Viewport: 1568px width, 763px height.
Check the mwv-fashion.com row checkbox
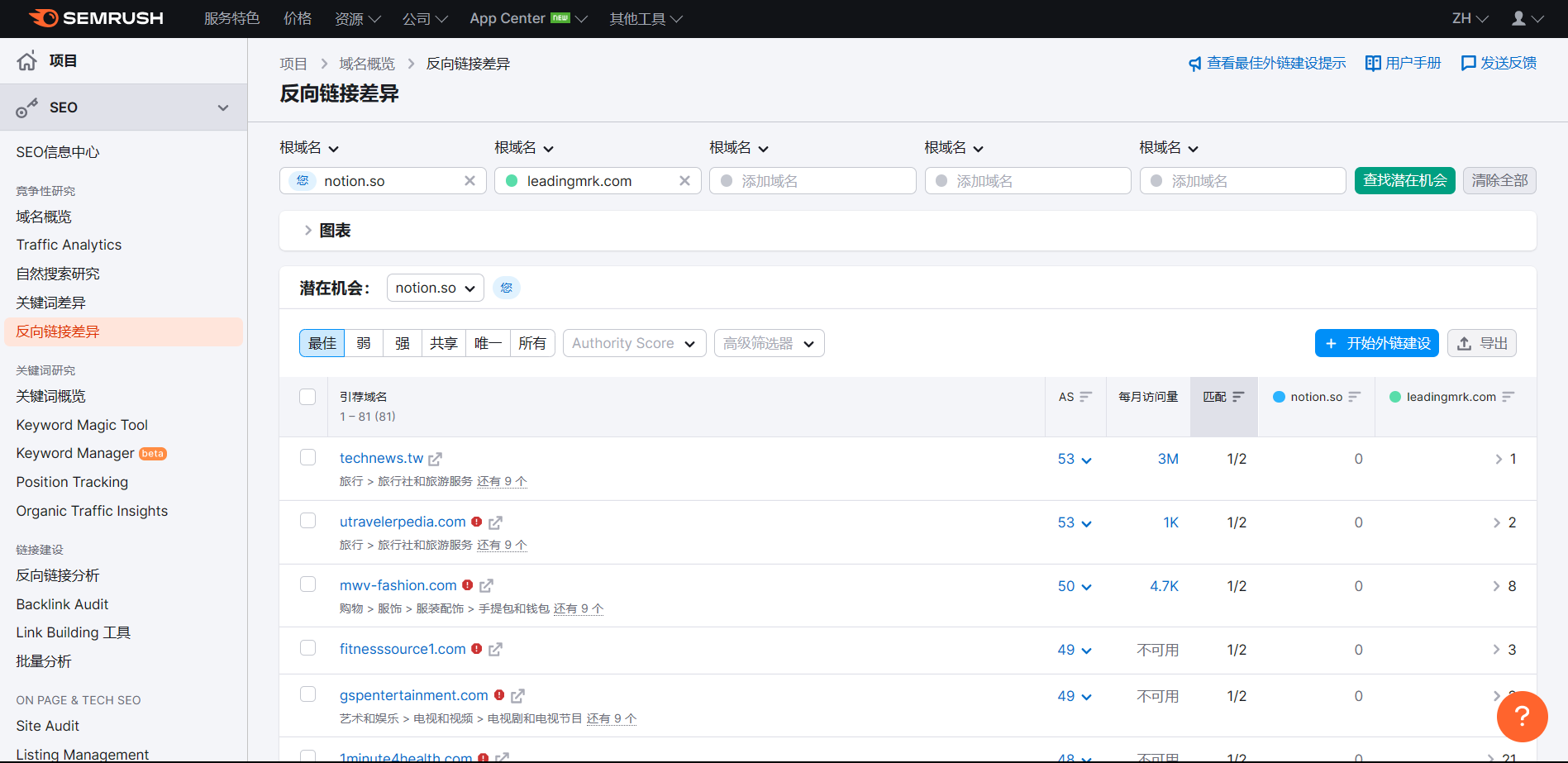tap(307, 584)
